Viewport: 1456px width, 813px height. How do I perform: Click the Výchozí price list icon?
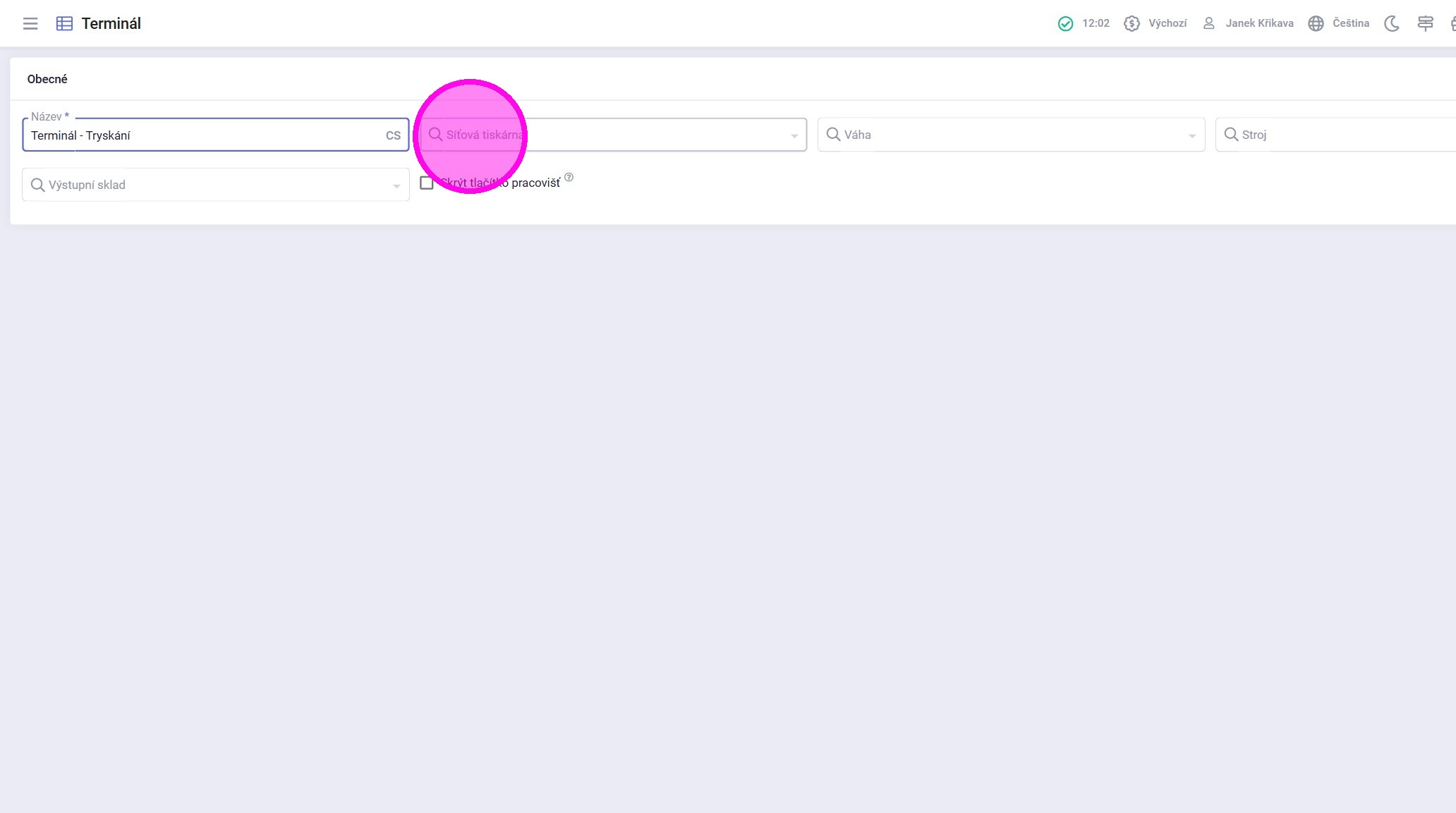tap(1132, 23)
